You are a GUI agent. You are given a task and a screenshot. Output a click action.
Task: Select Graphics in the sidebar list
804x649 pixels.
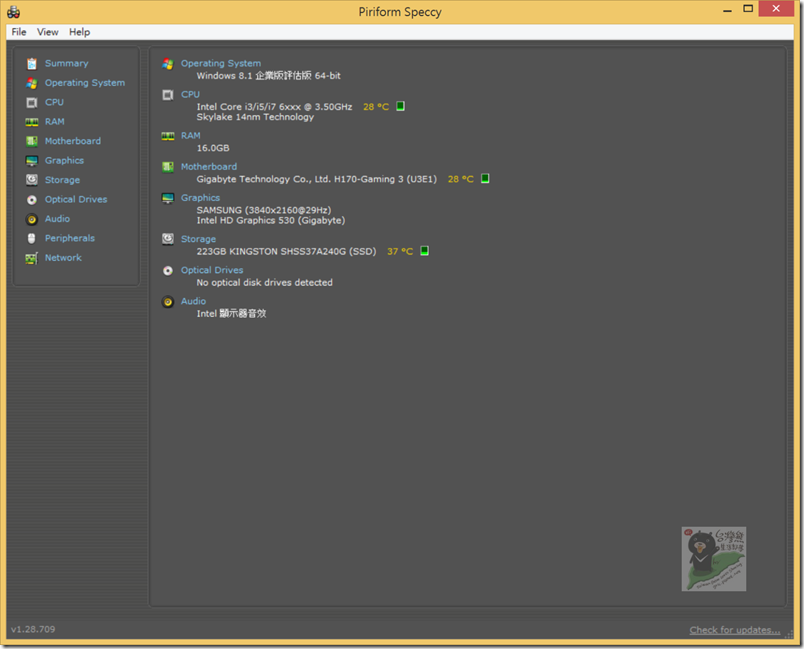pos(64,161)
